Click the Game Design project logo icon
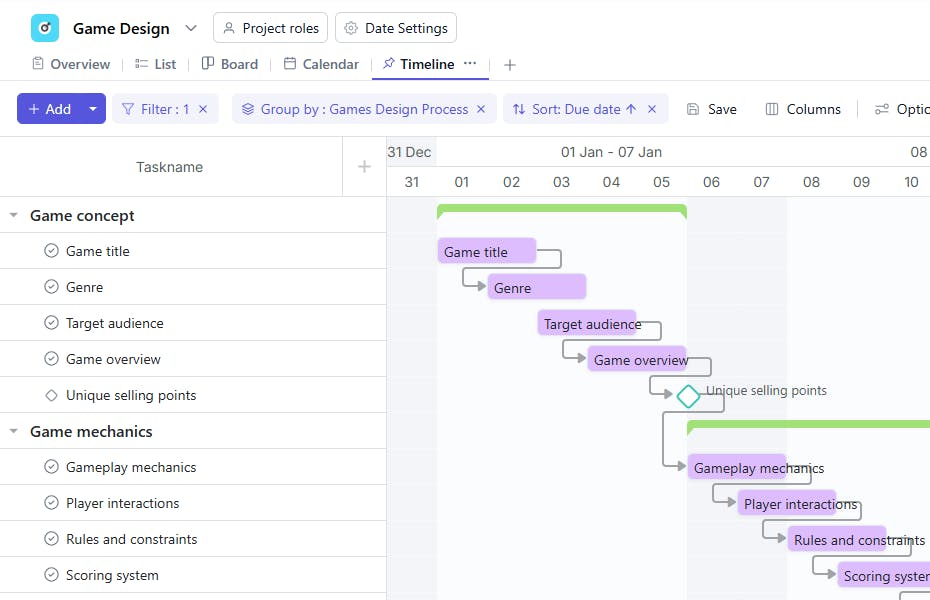Viewport: 930px width, 600px height. pyautogui.click(x=45, y=28)
